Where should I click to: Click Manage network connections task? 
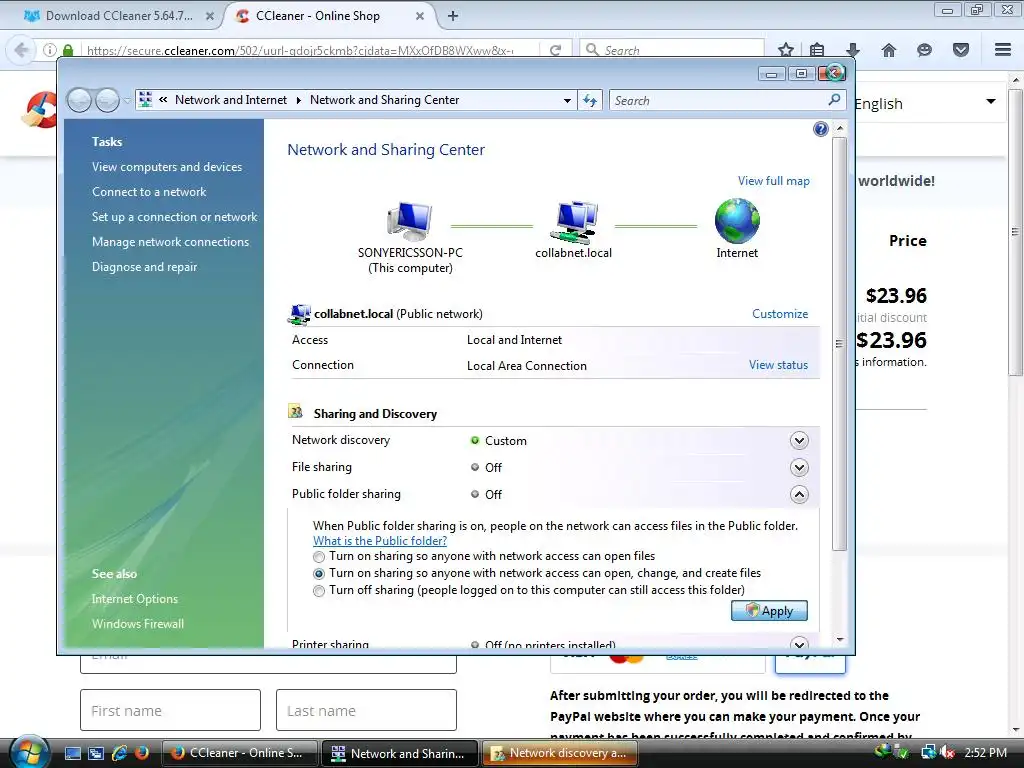point(170,242)
